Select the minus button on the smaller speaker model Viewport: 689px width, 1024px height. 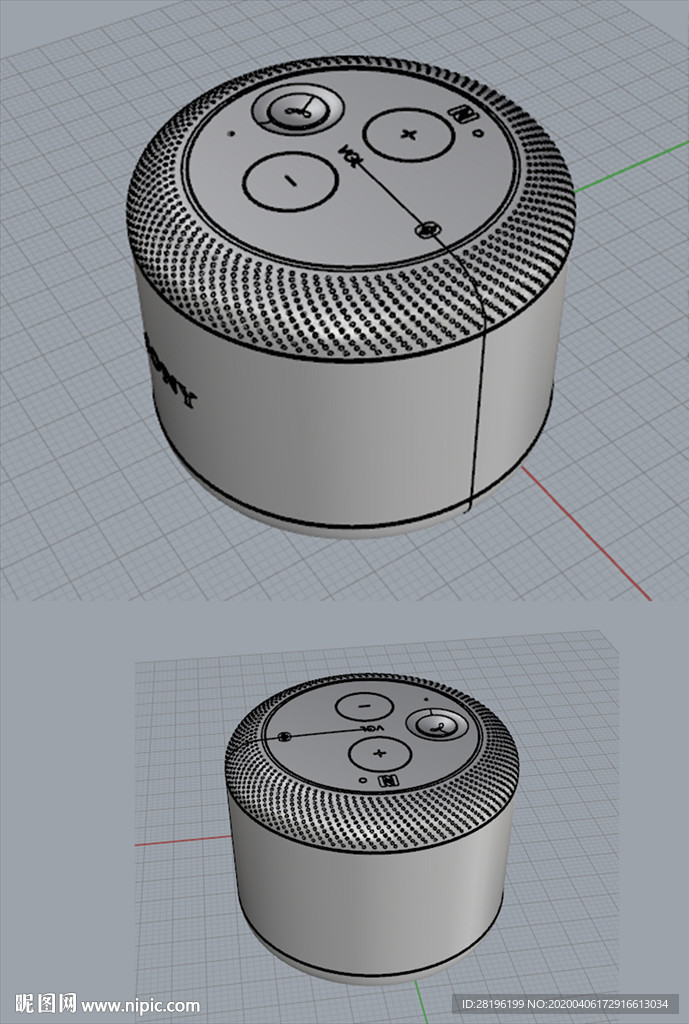(364, 706)
